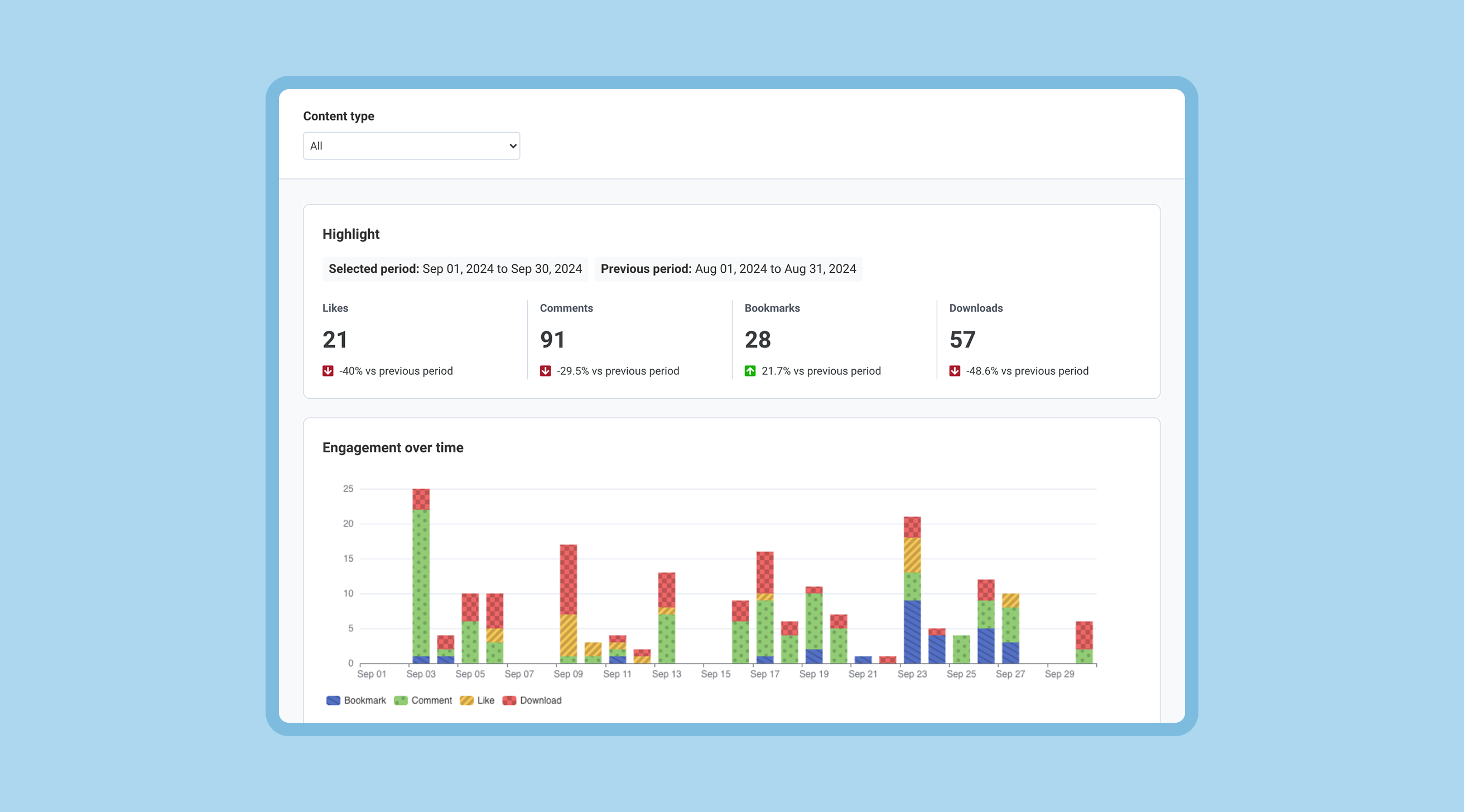Click the Comments count 91
1464x812 pixels.
pos(552,340)
